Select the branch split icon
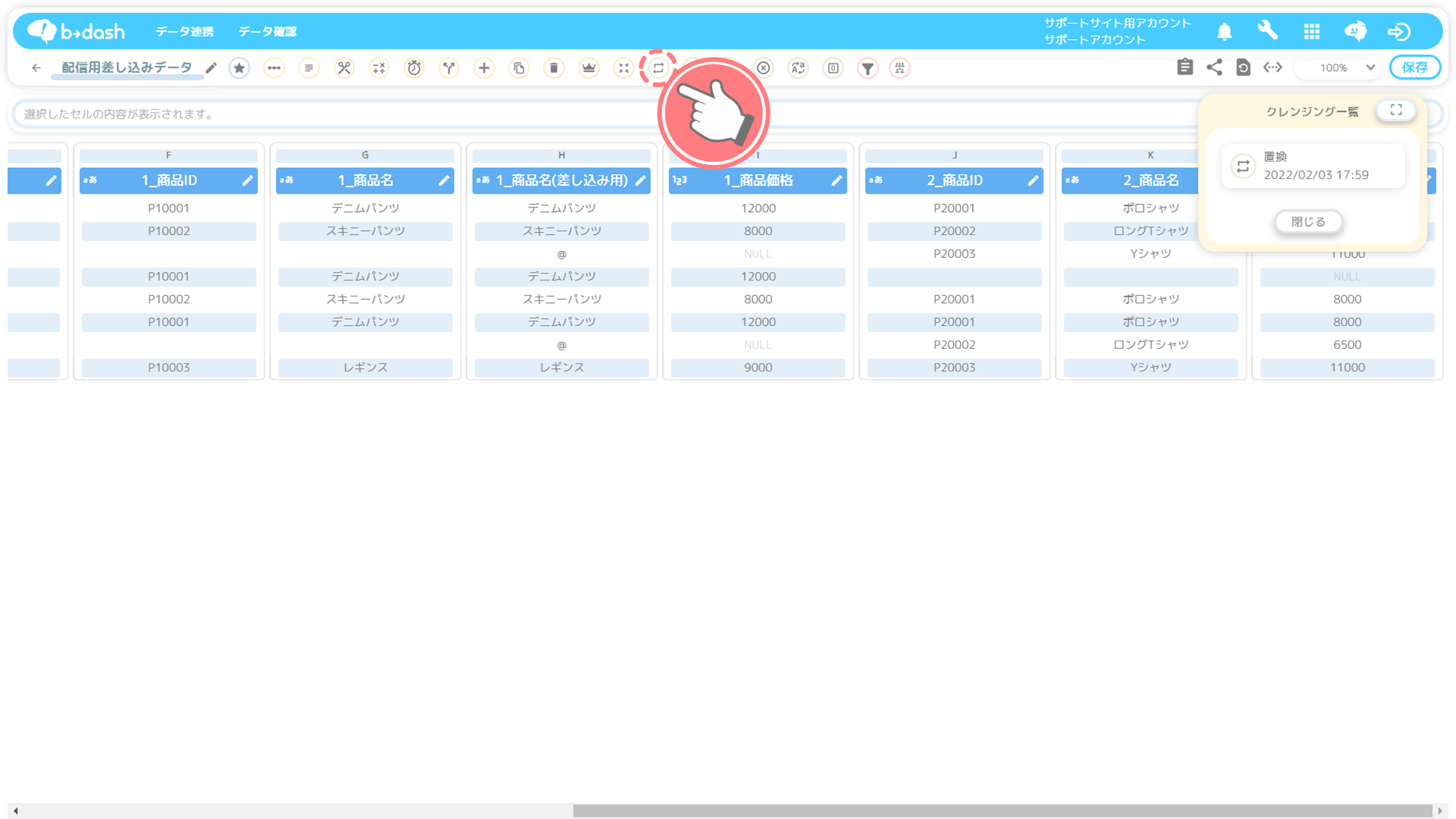This screenshot has width=1456, height=819. click(x=449, y=68)
